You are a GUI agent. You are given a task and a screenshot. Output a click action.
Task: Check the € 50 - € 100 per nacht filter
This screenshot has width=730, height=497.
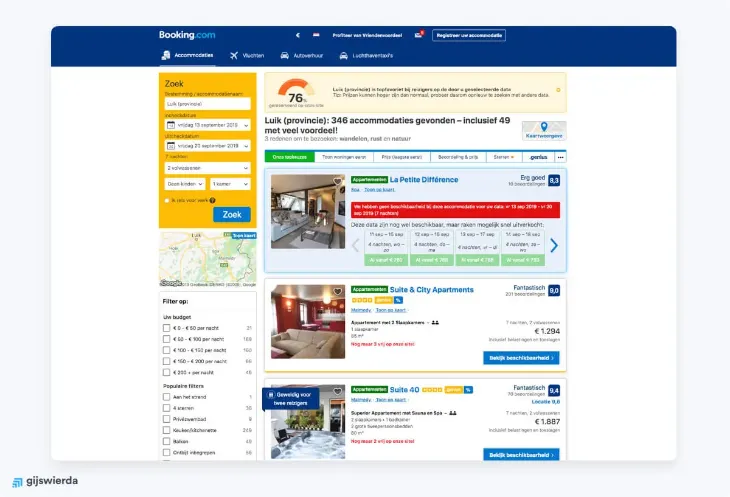pyautogui.click(x=166, y=339)
